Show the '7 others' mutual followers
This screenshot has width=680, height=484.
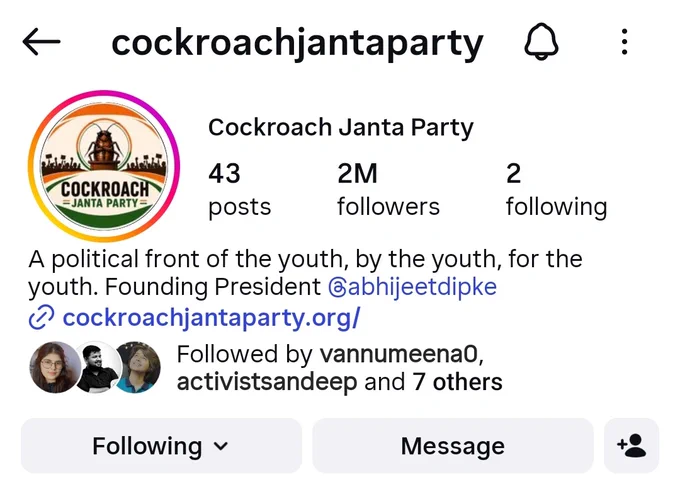pyautogui.click(x=457, y=383)
